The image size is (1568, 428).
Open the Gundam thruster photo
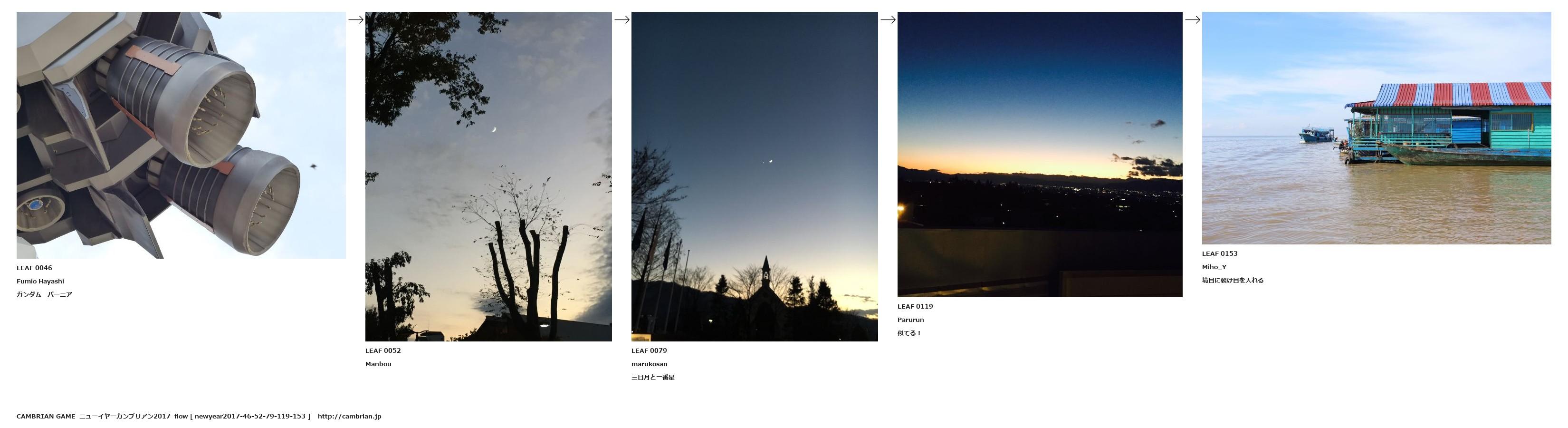coord(182,135)
